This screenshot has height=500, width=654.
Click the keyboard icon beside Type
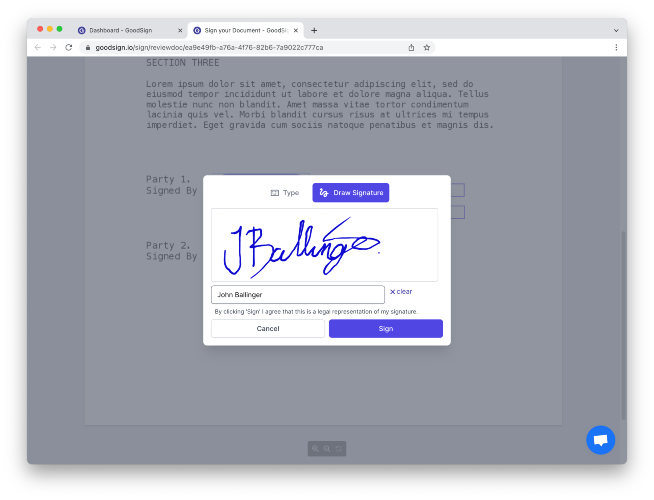pos(274,193)
